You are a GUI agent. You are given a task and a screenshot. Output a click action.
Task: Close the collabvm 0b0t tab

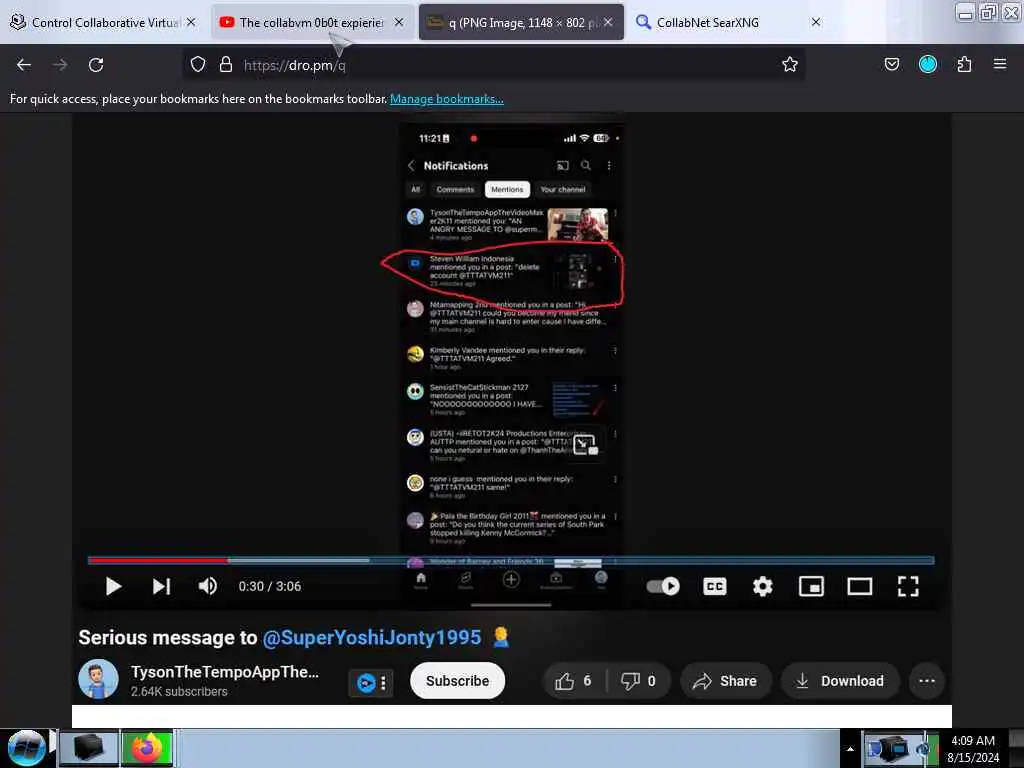399,22
